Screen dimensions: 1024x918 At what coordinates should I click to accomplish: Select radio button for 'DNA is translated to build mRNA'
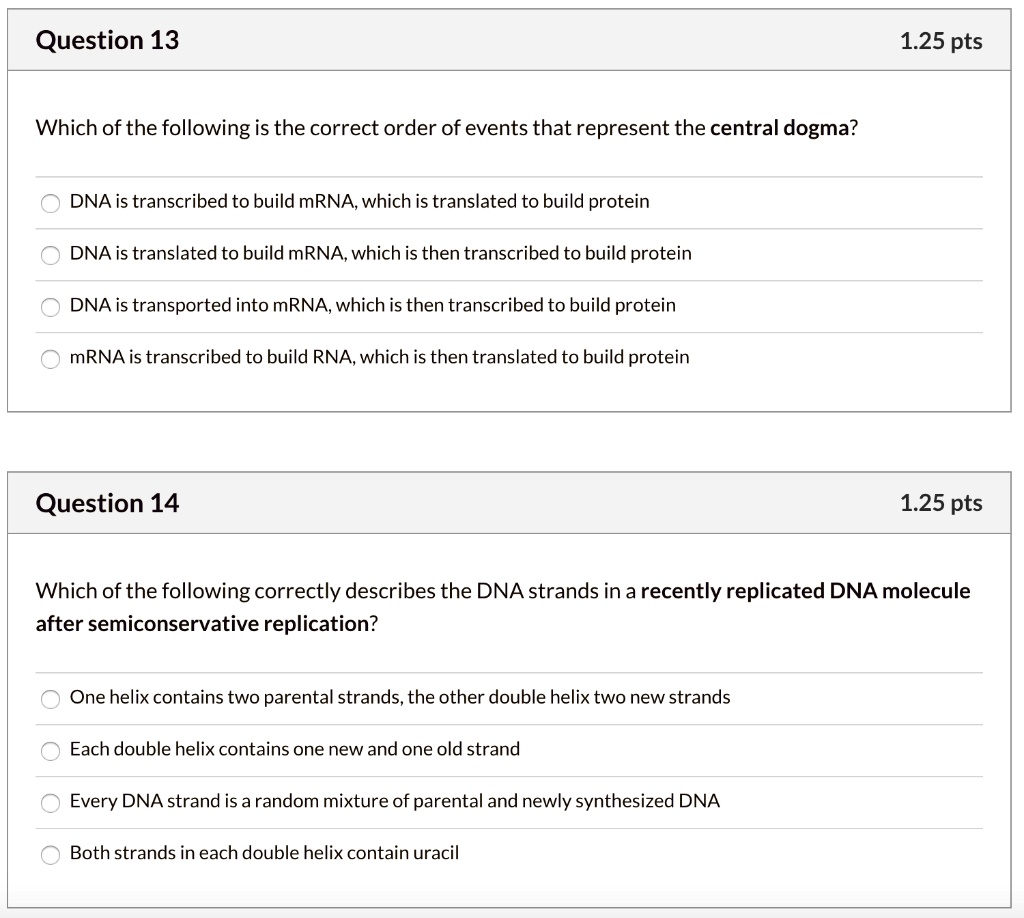pyautogui.click(x=50, y=255)
